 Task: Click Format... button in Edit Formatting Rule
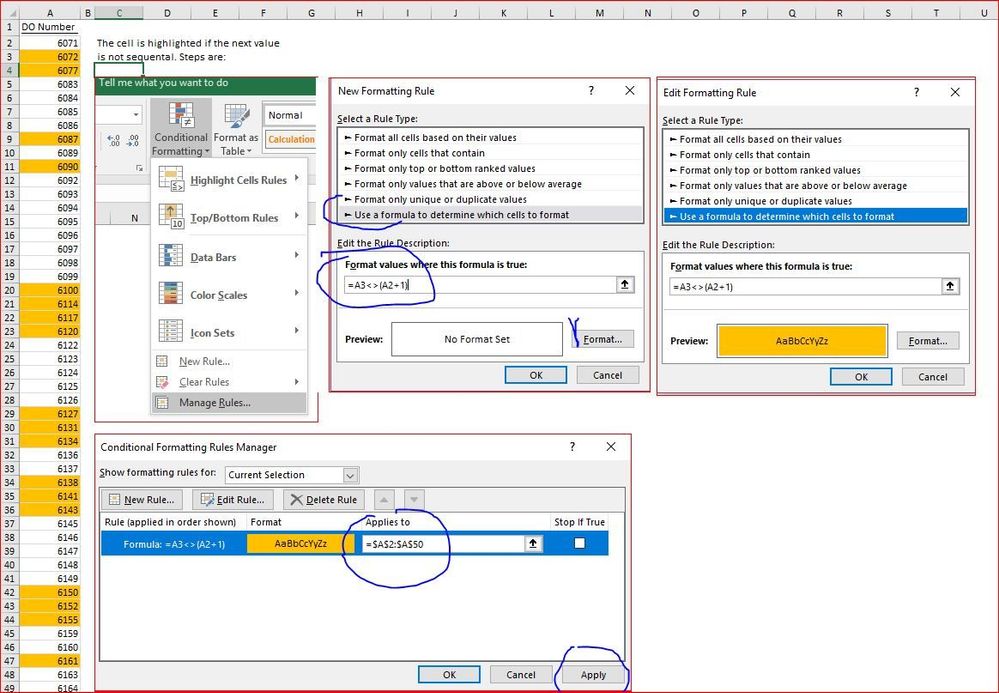coord(928,341)
